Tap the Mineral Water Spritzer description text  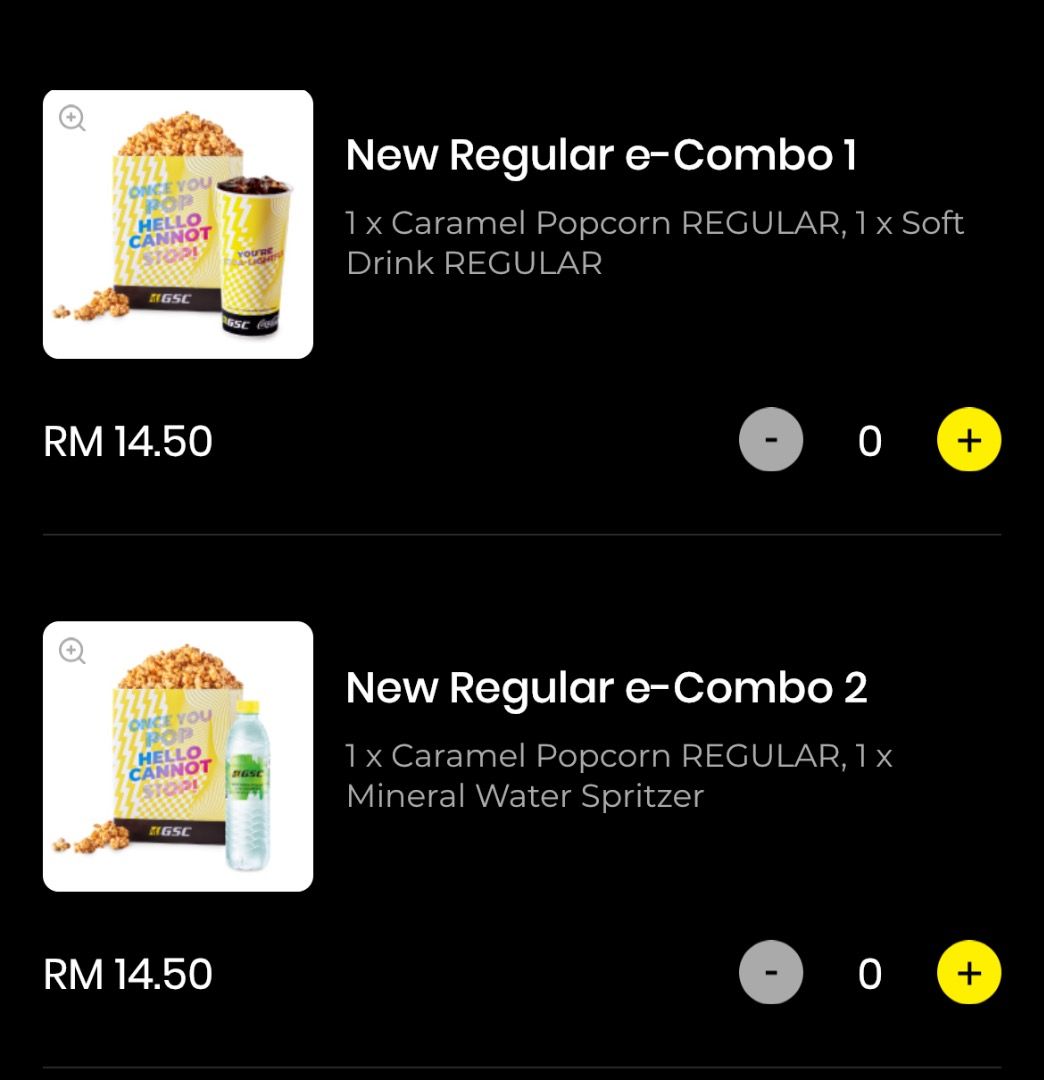click(x=619, y=776)
